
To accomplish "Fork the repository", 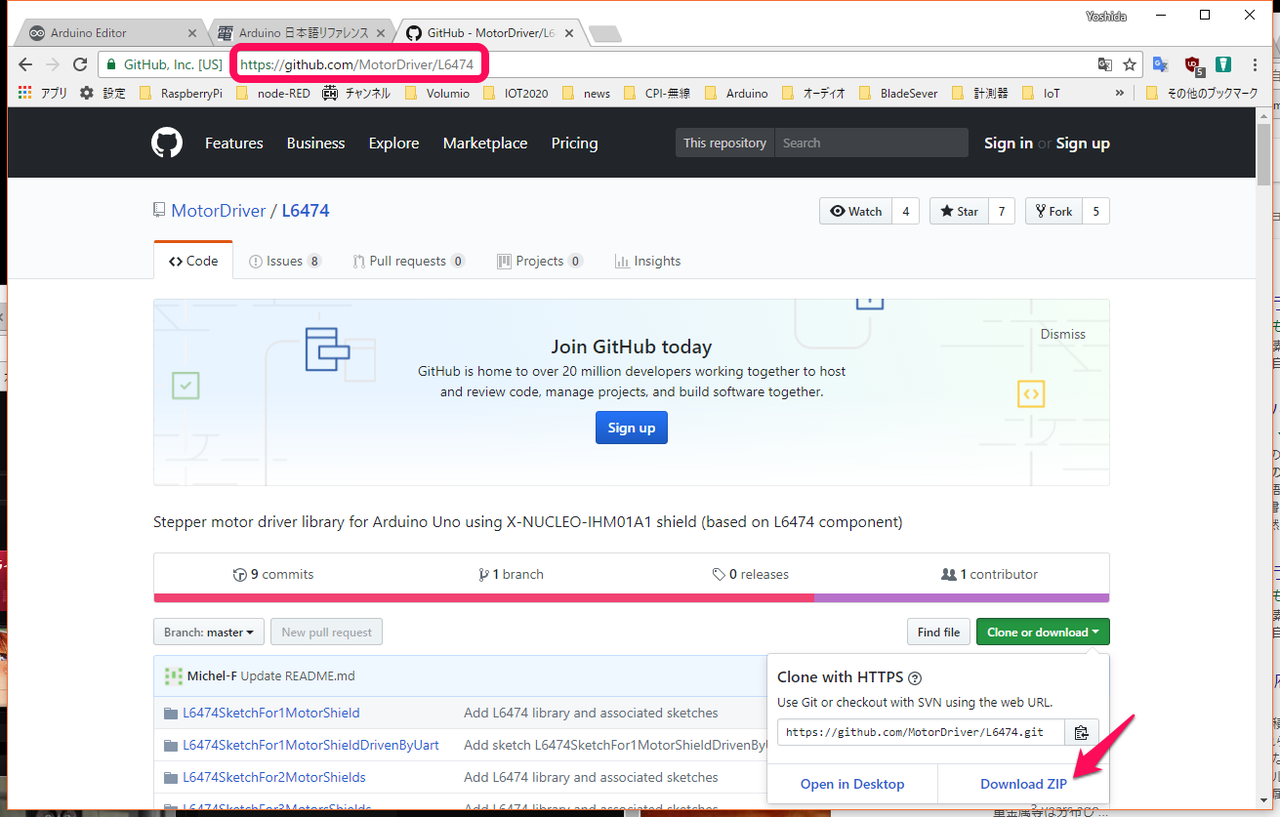I will (1054, 211).
